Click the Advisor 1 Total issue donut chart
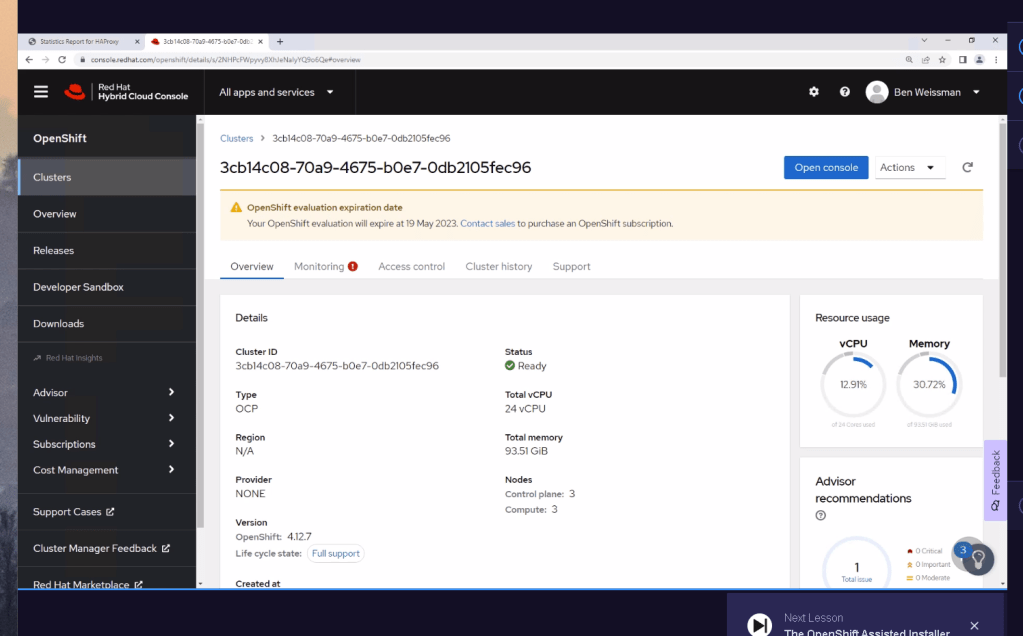 click(x=857, y=564)
